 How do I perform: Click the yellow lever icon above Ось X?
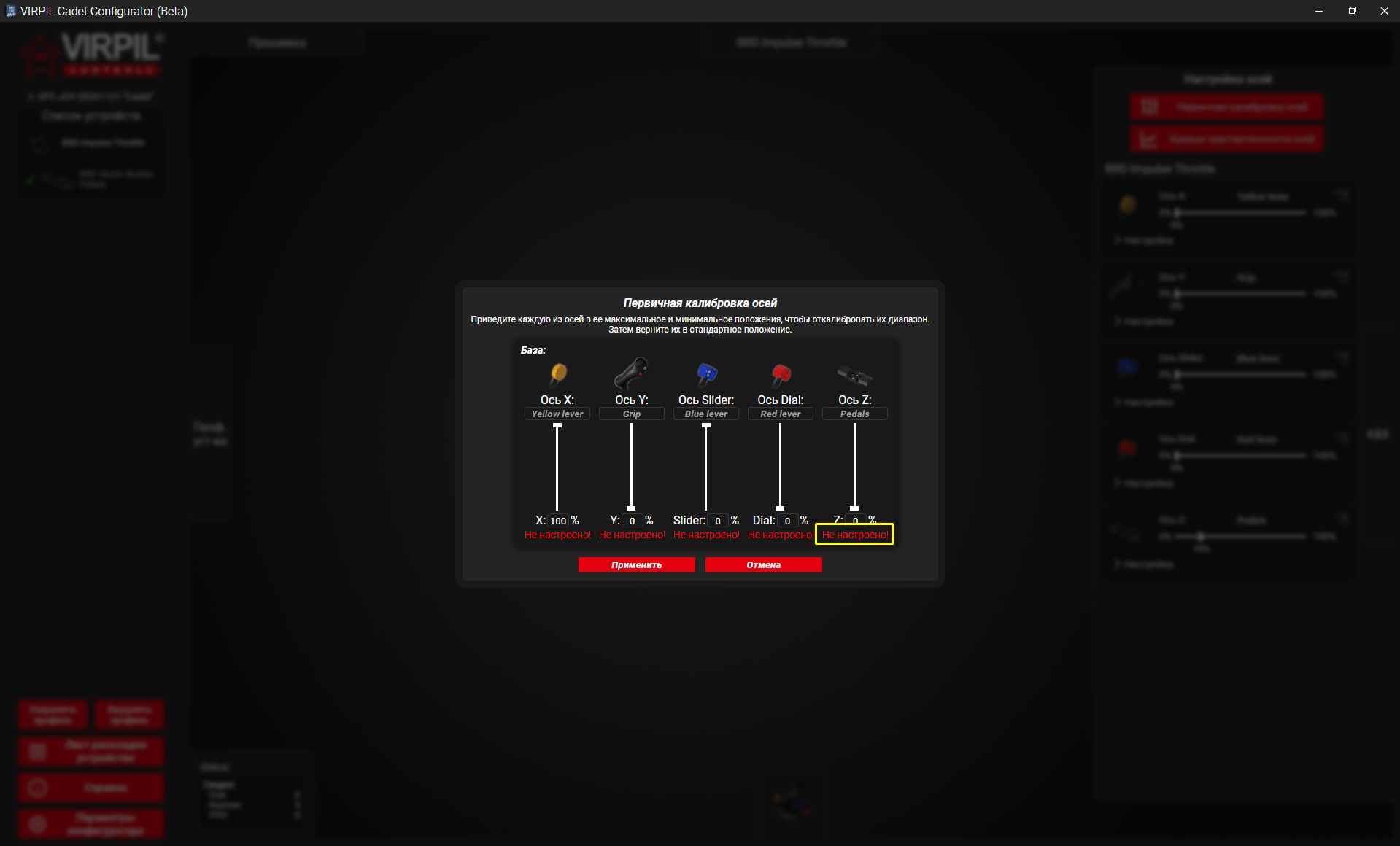coord(558,374)
